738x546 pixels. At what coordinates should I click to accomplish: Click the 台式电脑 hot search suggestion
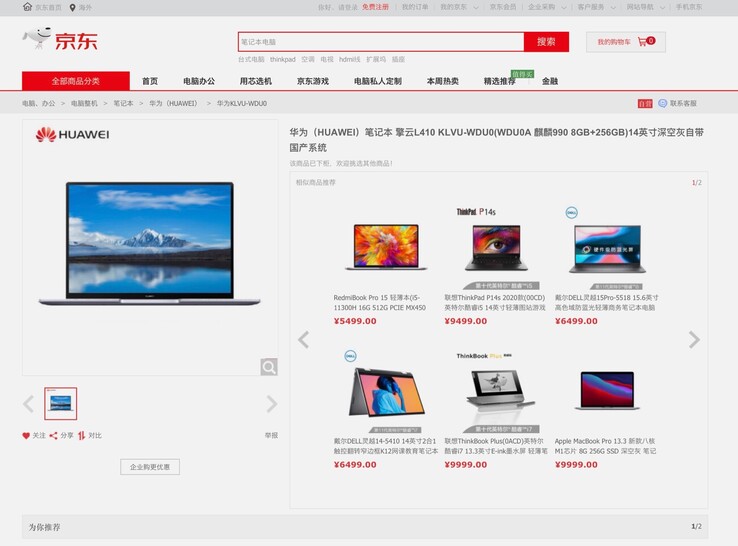point(251,59)
